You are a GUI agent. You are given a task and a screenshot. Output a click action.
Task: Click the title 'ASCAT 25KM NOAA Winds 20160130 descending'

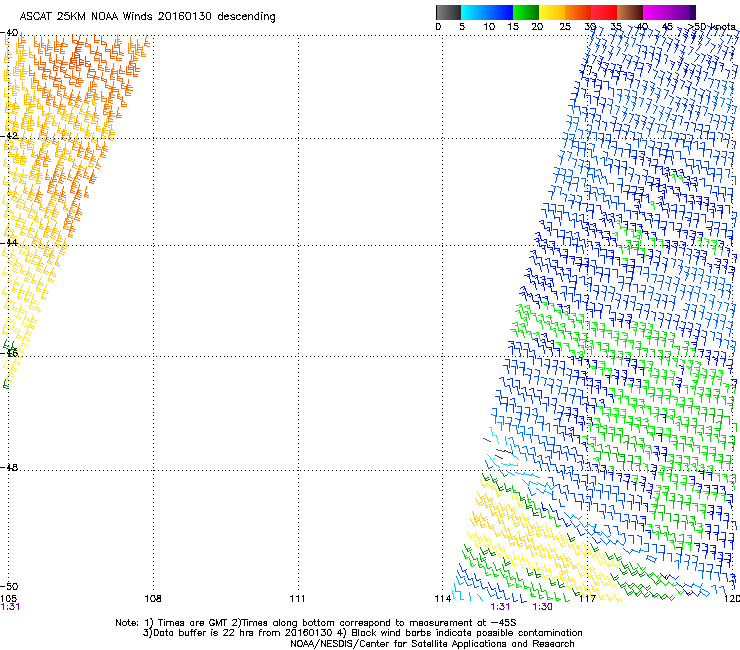coord(147,17)
